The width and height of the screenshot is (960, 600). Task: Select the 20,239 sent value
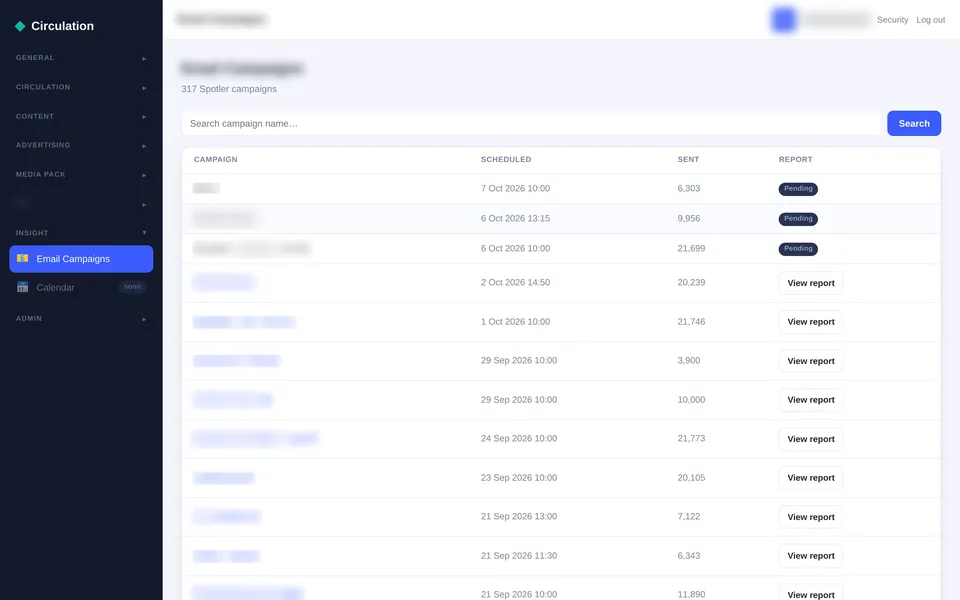(691, 282)
